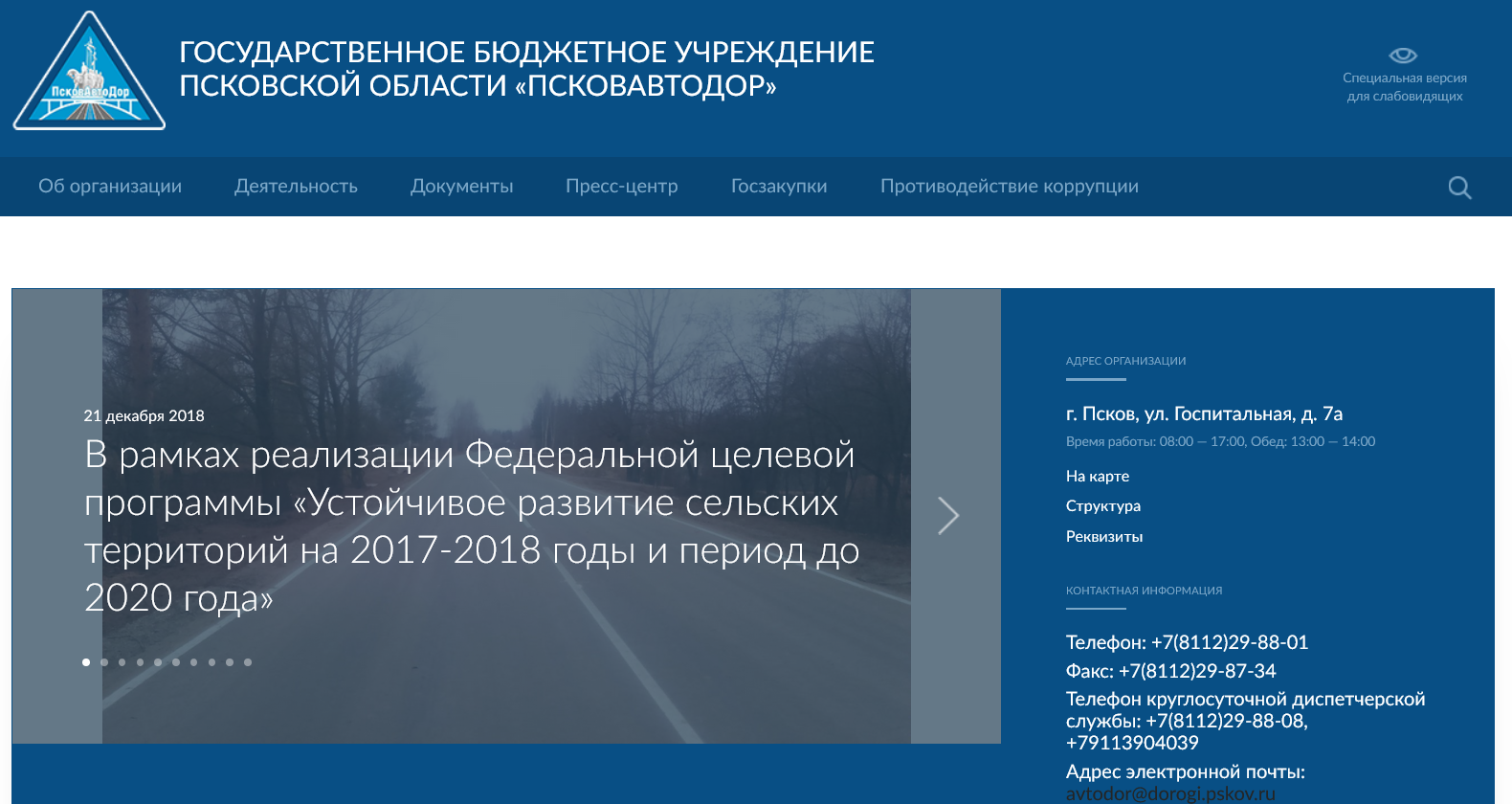Open the «Госзакупки» menu item

pyautogui.click(x=779, y=187)
